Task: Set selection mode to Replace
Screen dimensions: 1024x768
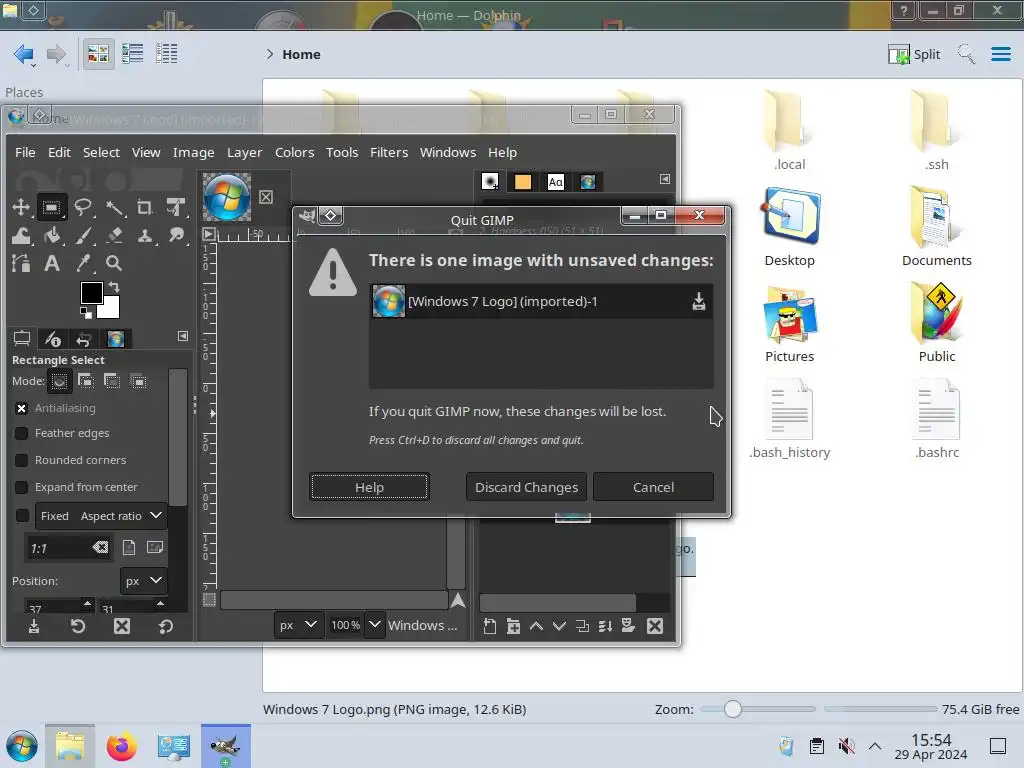Action: [x=59, y=381]
